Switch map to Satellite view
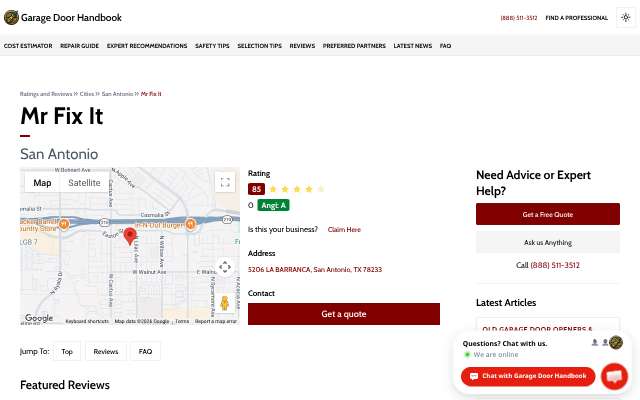Image resolution: width=640 pixels, height=400 pixels. [x=84, y=183]
